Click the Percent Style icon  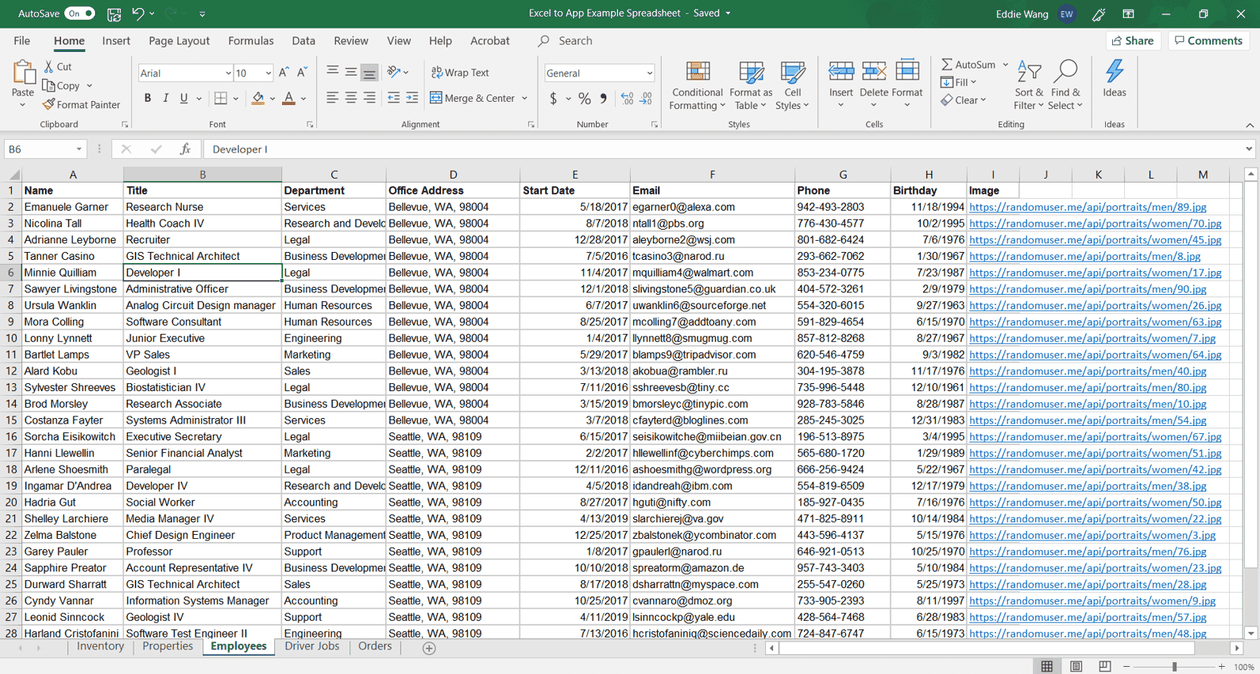(585, 99)
